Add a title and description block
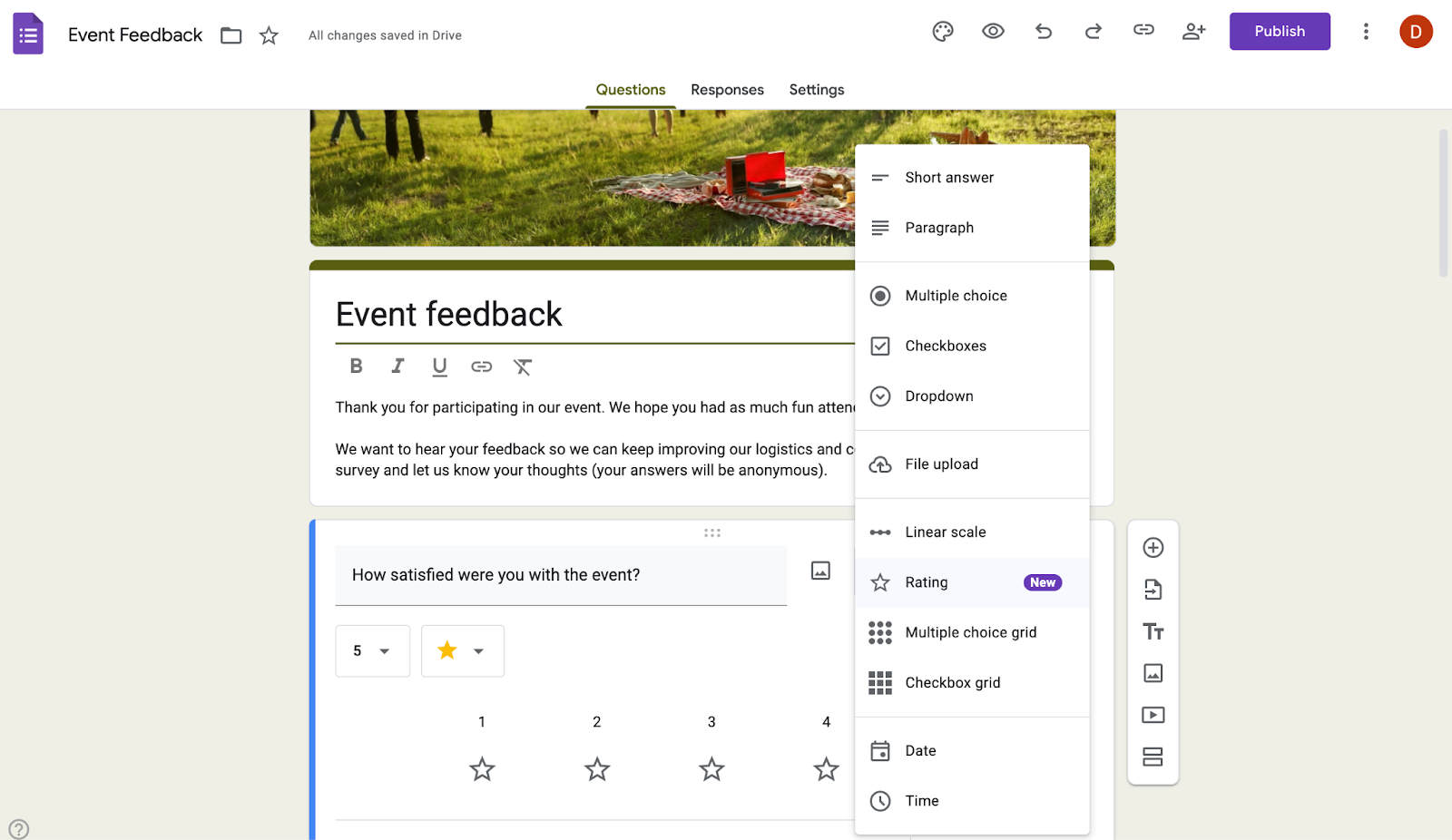 click(1153, 631)
